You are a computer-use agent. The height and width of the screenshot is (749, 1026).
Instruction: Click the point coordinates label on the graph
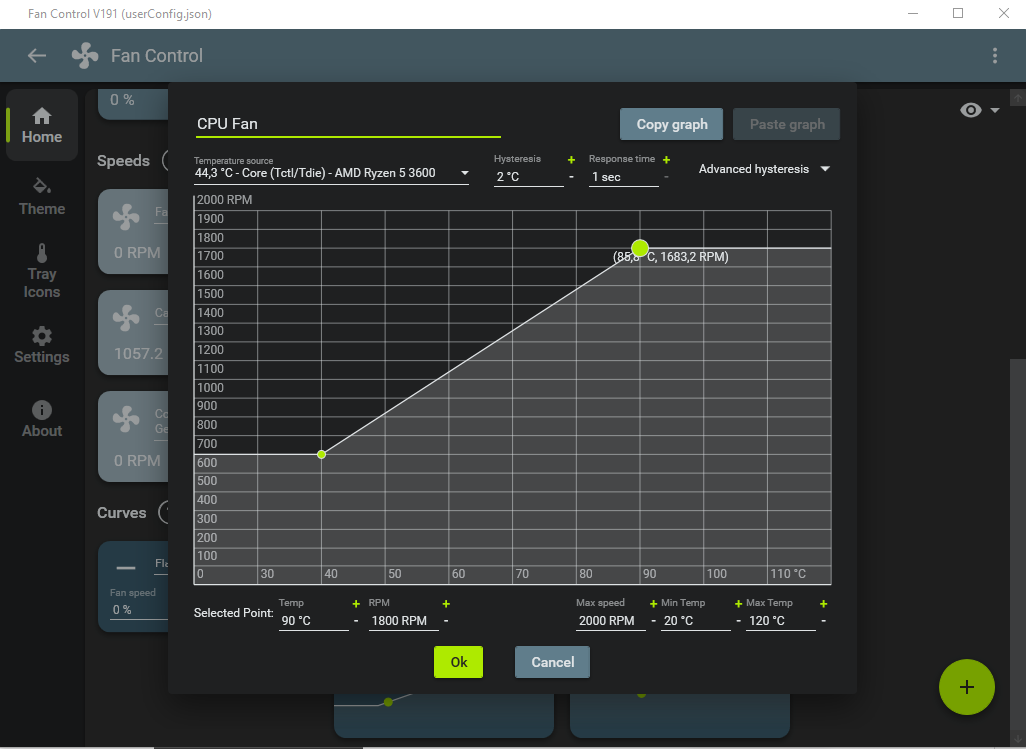671,257
